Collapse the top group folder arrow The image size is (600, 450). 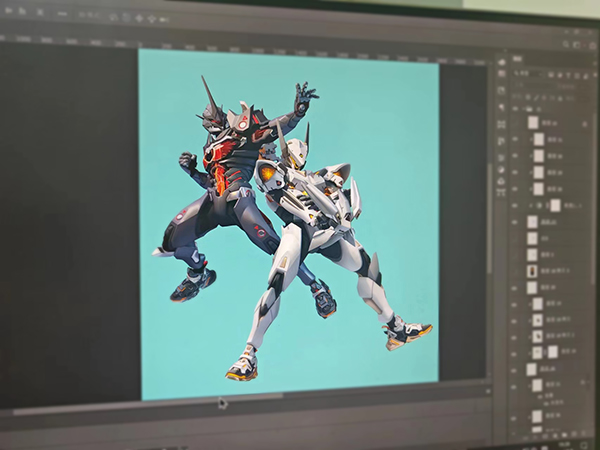[522, 109]
